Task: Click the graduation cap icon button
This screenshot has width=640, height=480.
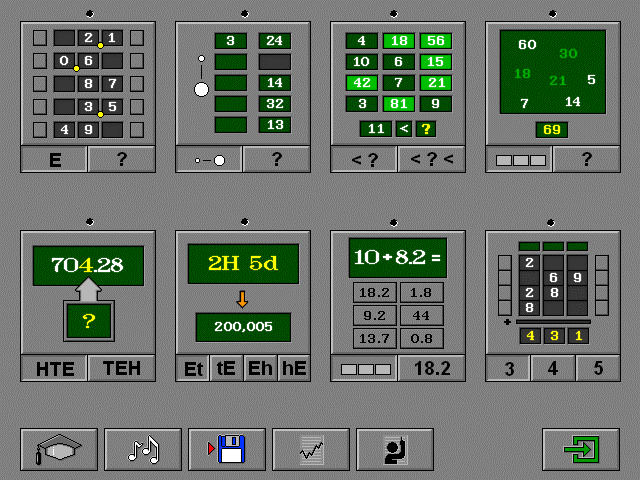Action: tap(59, 449)
